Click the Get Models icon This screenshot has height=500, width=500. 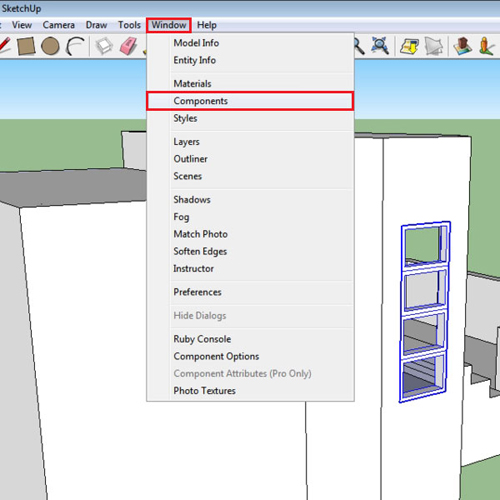409,46
